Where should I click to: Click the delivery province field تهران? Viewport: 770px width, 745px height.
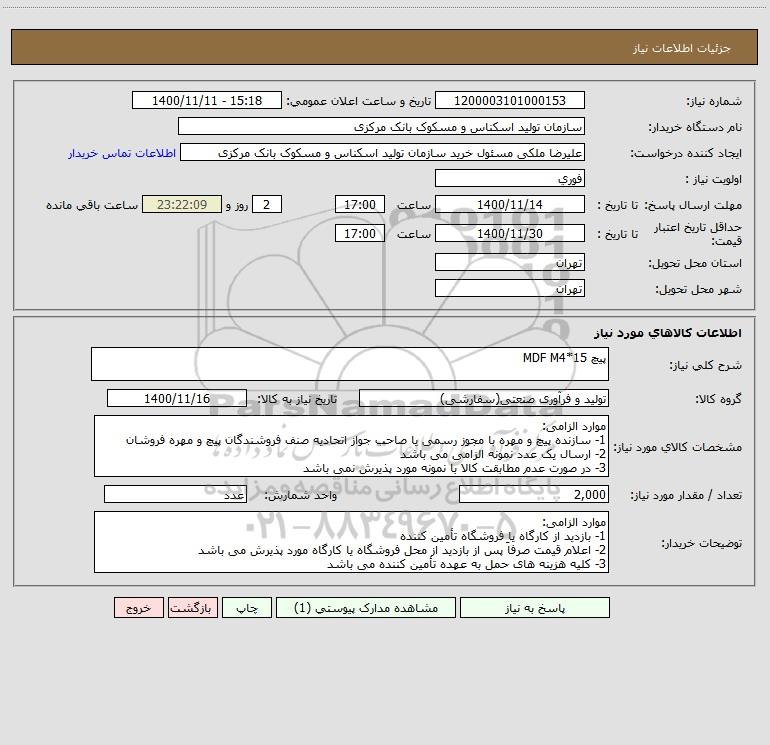coord(510,262)
